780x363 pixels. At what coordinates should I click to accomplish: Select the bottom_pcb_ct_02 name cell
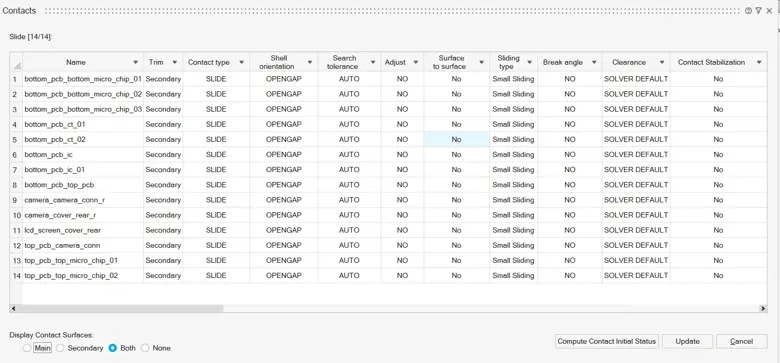pyautogui.click(x=83, y=139)
